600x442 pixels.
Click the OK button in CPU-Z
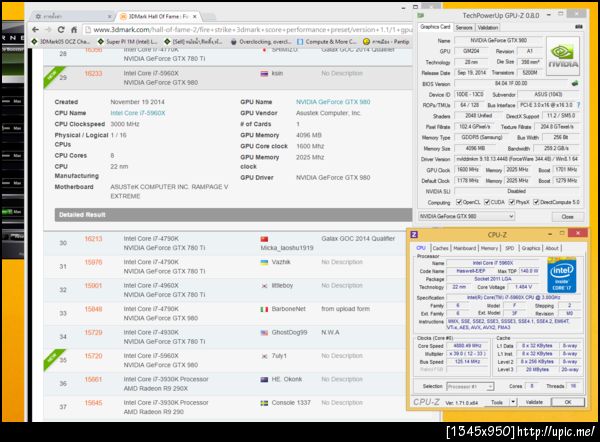coord(568,402)
